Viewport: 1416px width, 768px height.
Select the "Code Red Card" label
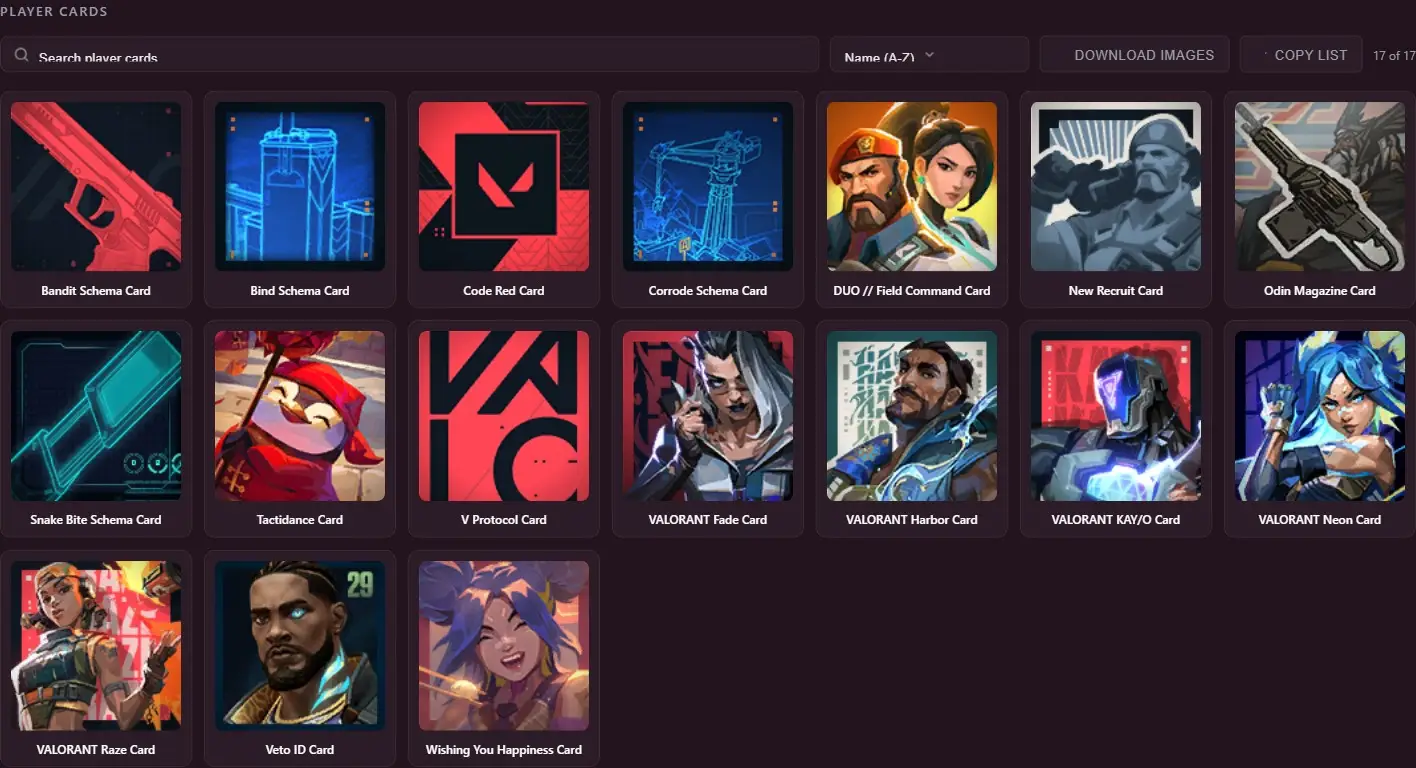coord(504,291)
